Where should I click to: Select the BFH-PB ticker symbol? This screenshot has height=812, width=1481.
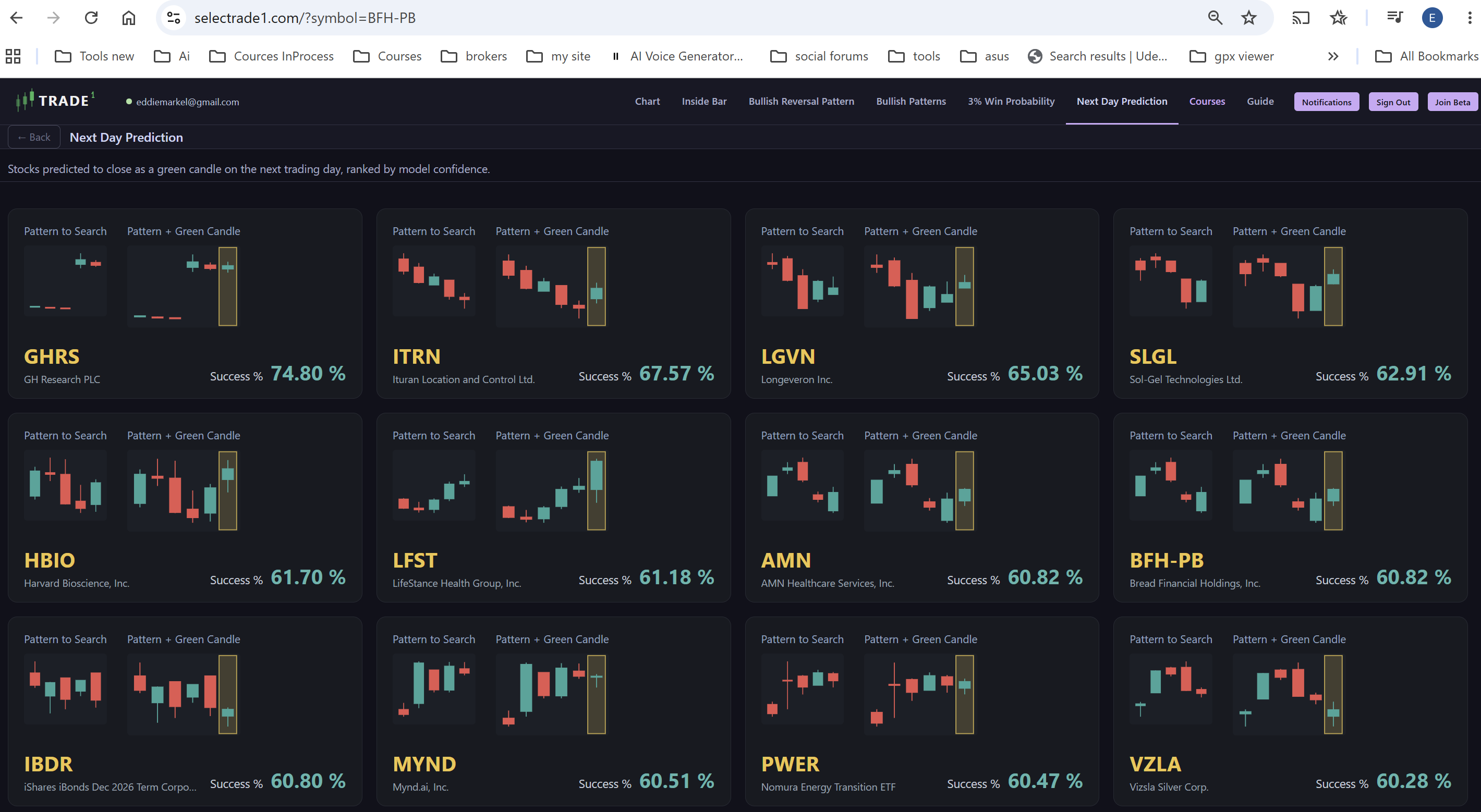click(1167, 560)
